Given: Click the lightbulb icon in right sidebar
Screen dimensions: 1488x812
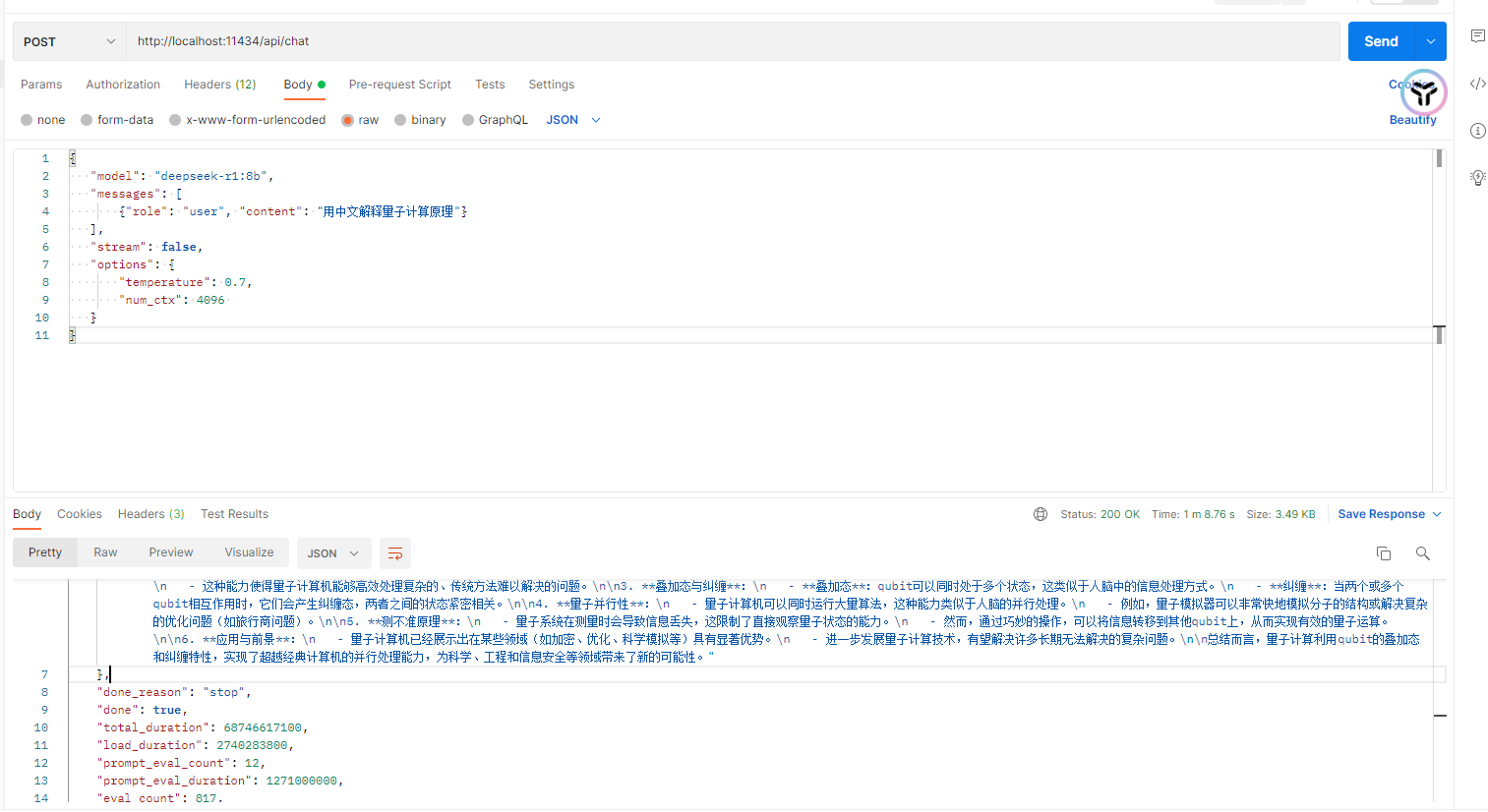Looking at the screenshot, I should point(1477,178).
